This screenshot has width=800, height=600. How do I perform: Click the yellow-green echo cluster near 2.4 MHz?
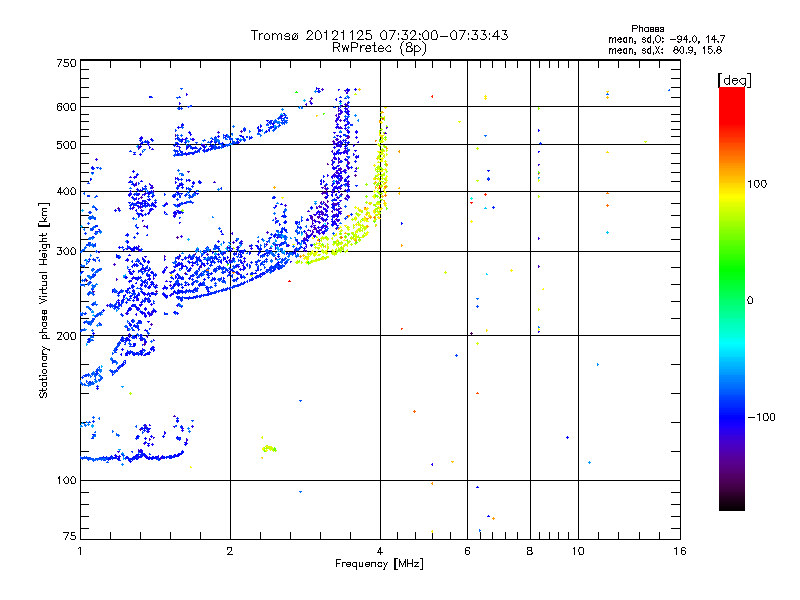269,448
